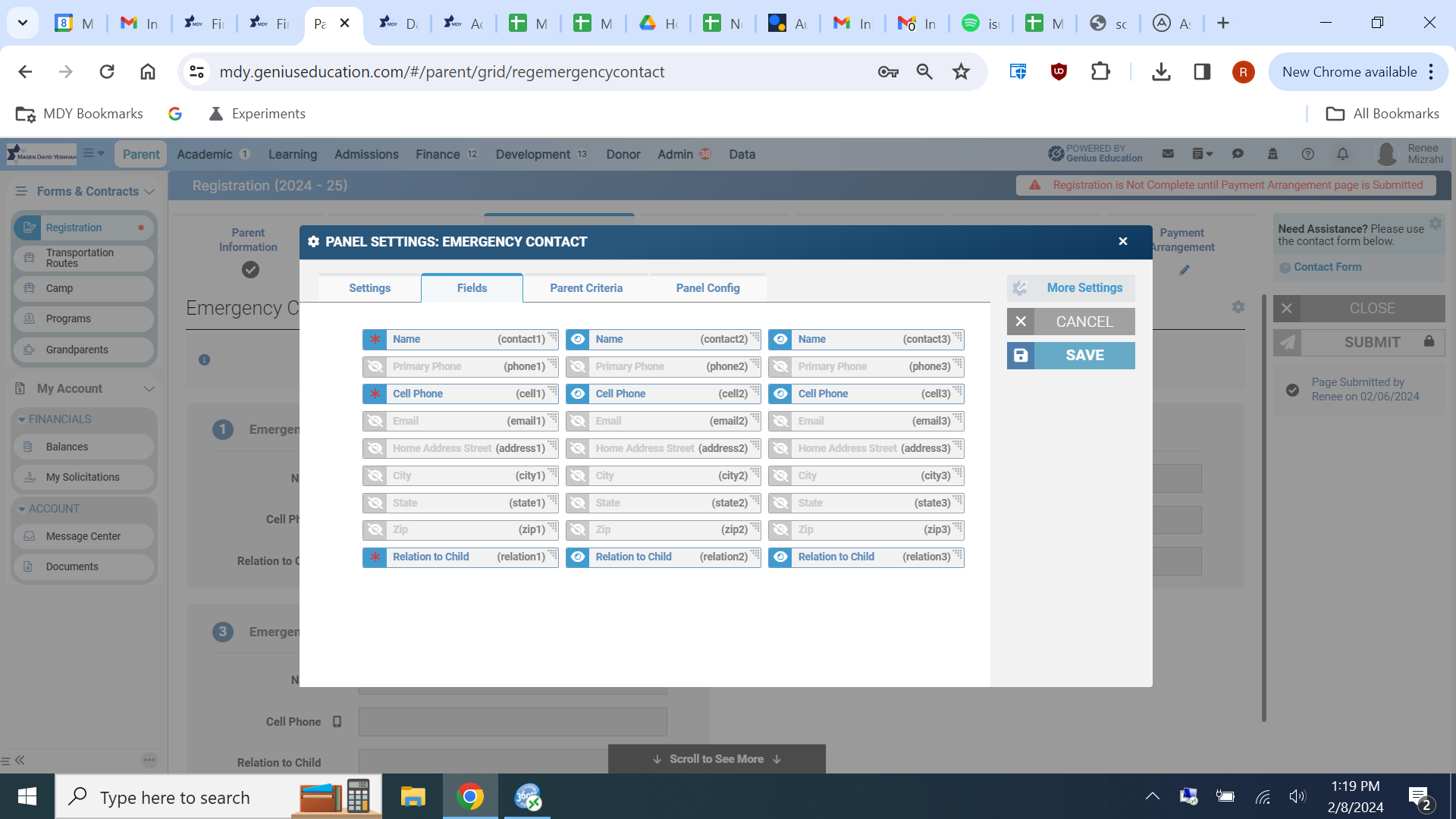Click the pencil icon under Payment Arrangement
Viewport: 1456px width, 819px height.
1185,270
